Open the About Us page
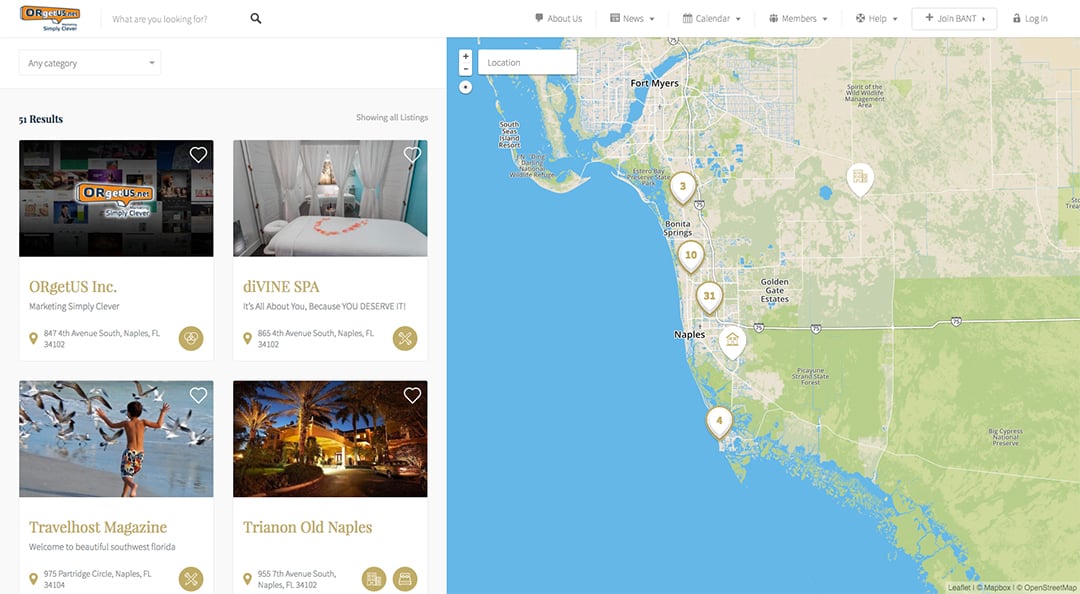Viewport: 1080px width, 594px height. [559, 19]
